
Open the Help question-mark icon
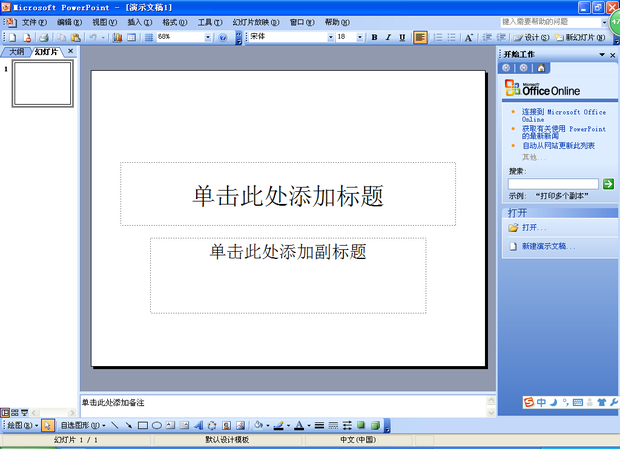pyautogui.click(x=223, y=38)
